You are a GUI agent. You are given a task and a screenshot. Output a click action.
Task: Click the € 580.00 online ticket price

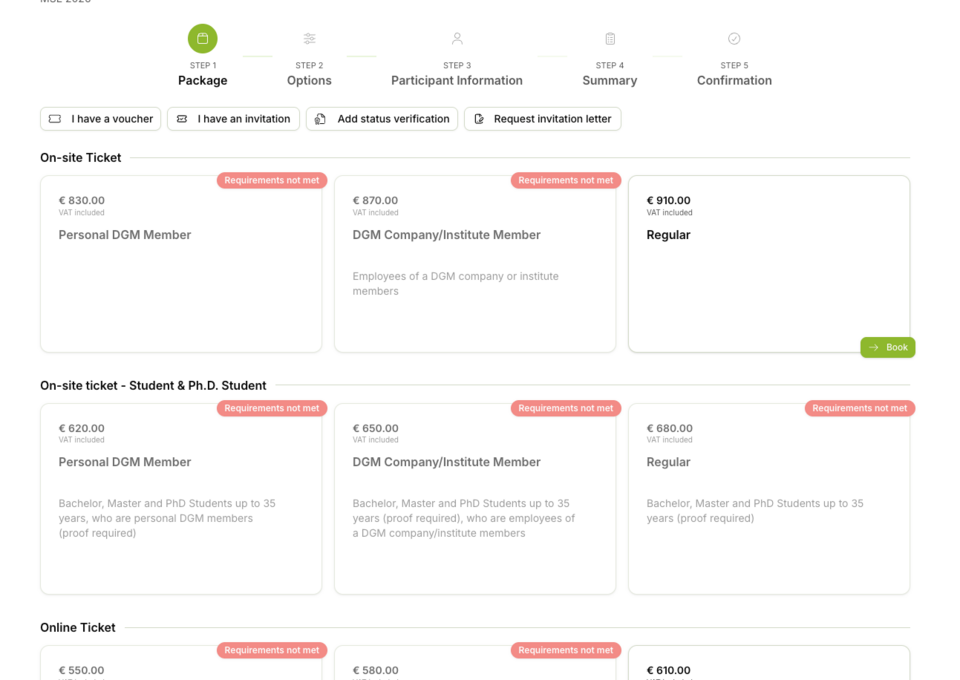375,670
